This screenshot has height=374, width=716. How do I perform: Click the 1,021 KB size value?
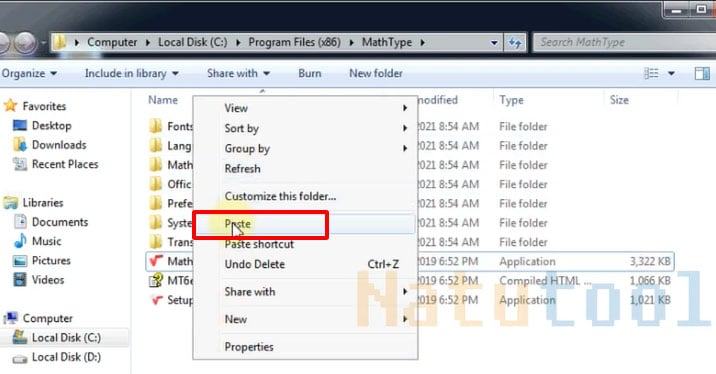pos(650,300)
